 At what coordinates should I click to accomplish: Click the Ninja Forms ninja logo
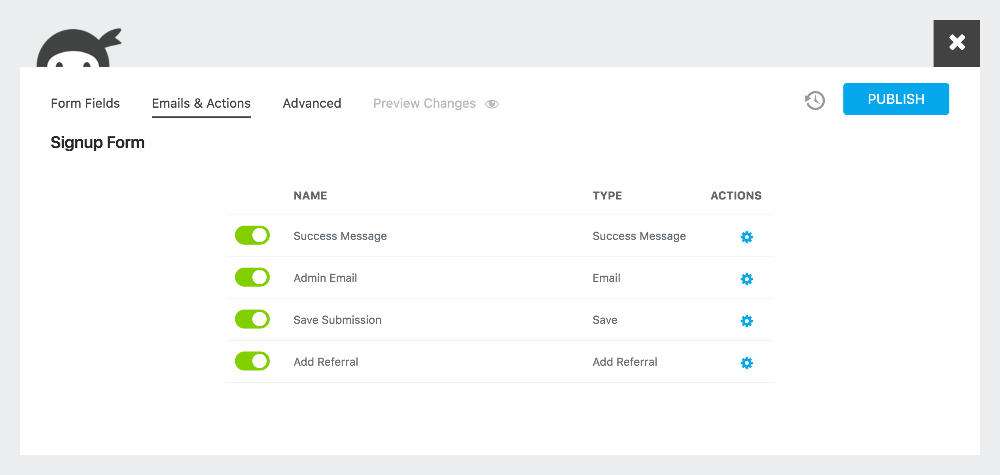[x=79, y=48]
